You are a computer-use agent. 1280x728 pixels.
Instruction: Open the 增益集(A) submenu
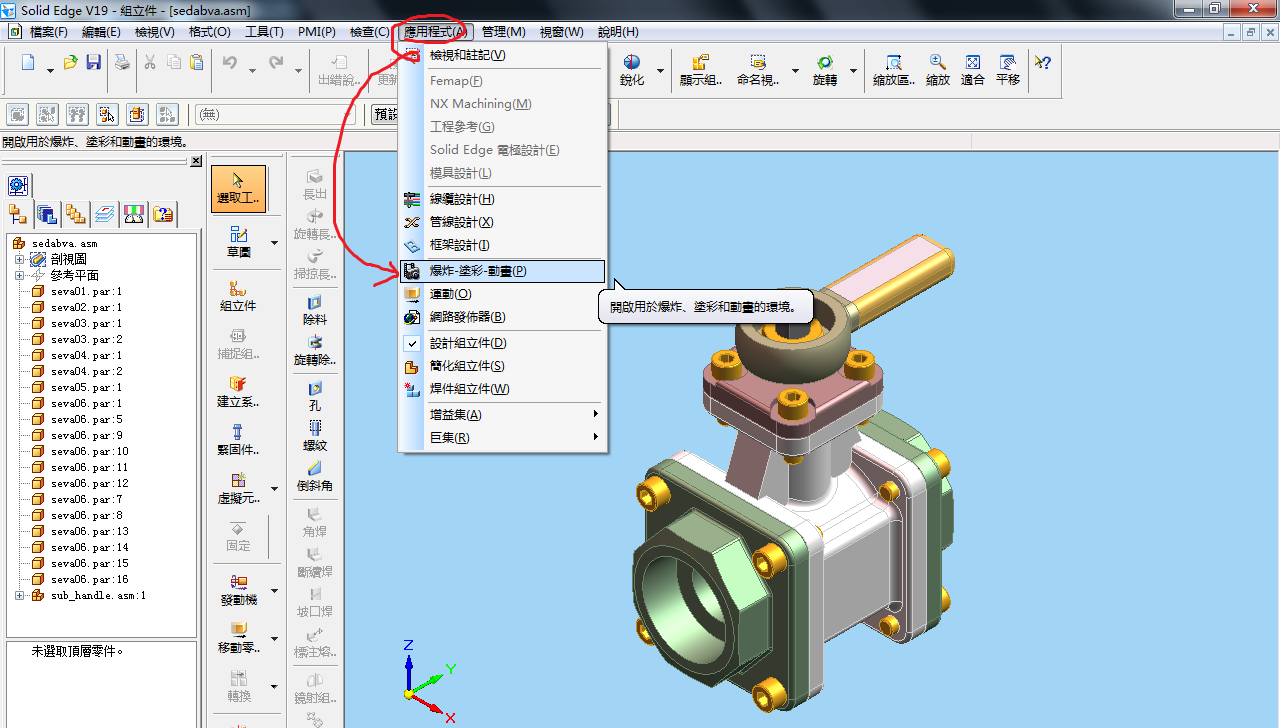502,414
